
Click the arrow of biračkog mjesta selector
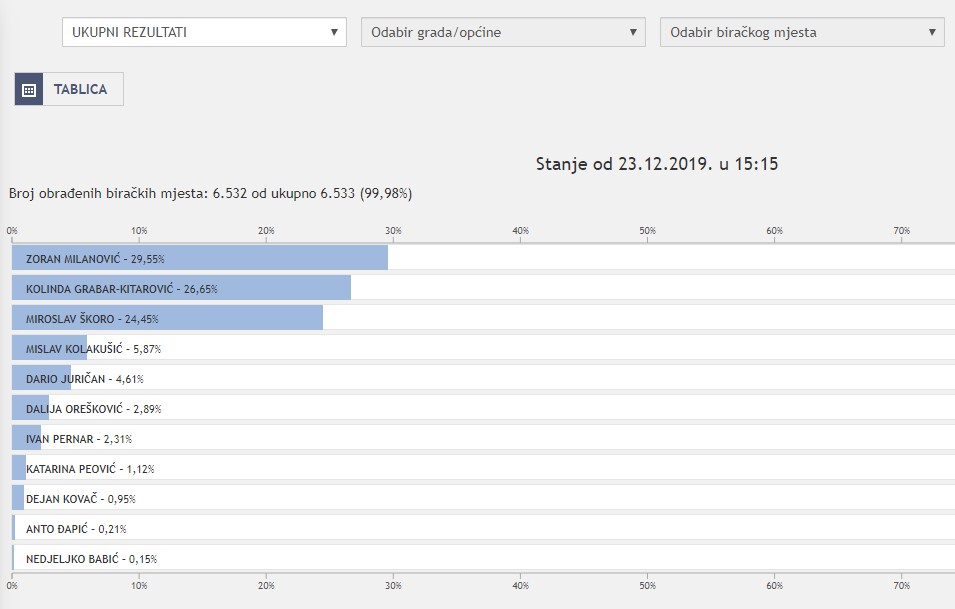[932, 32]
